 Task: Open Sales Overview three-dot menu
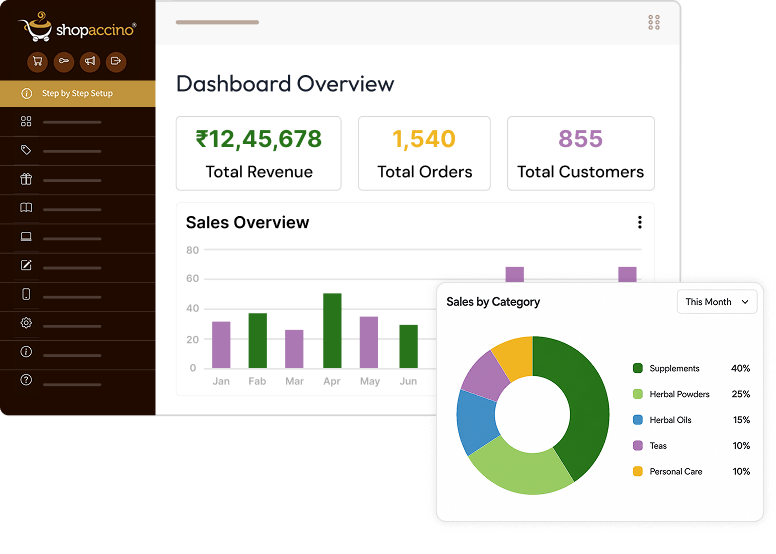pos(640,222)
